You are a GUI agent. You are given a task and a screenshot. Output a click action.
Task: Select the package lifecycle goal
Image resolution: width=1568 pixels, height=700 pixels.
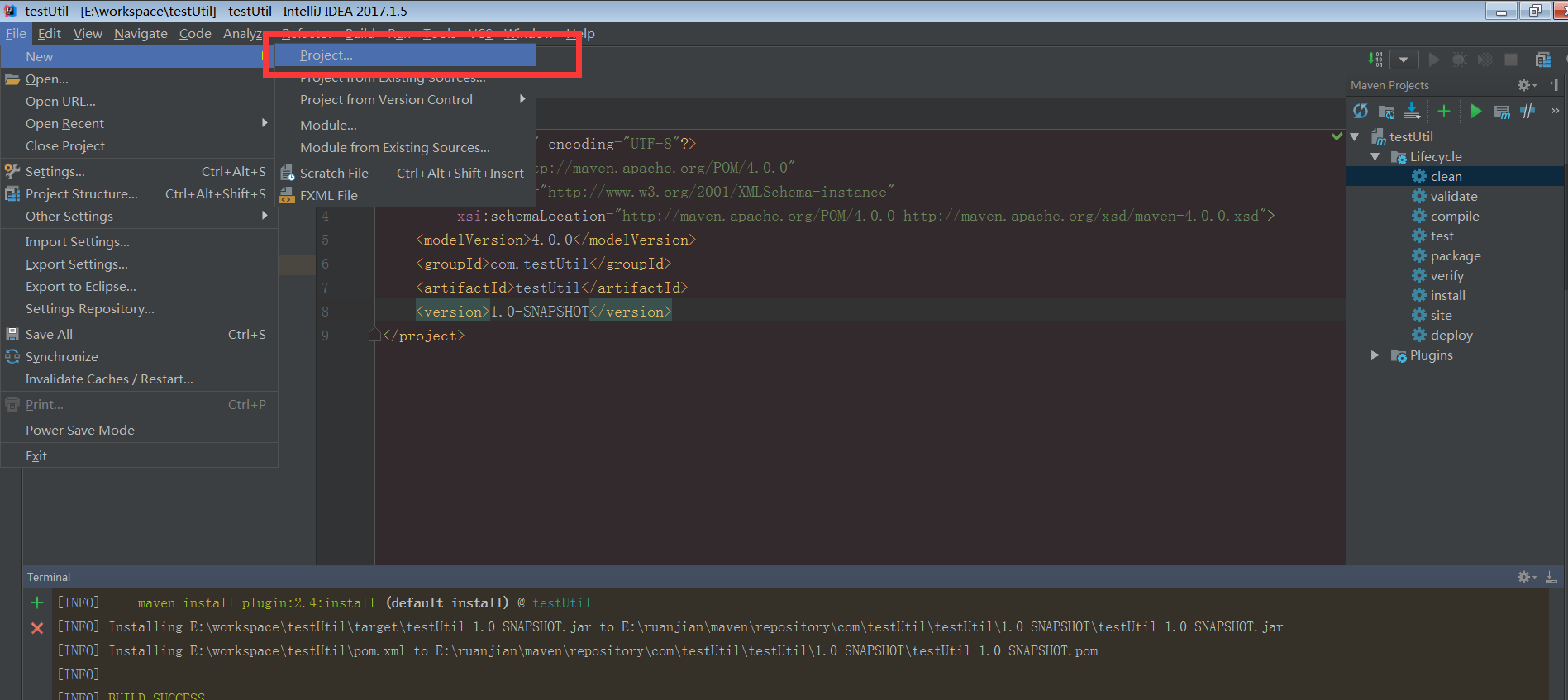pyautogui.click(x=1455, y=255)
